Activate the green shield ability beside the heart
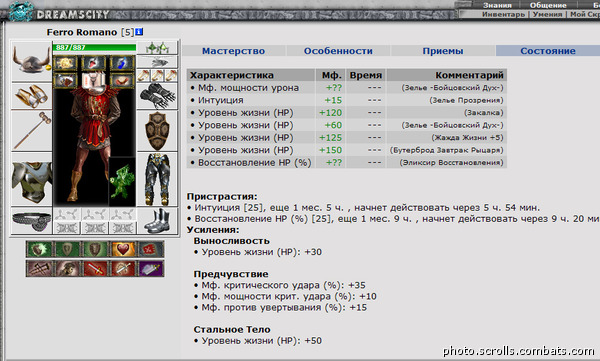The image size is (600, 361). 95,249
